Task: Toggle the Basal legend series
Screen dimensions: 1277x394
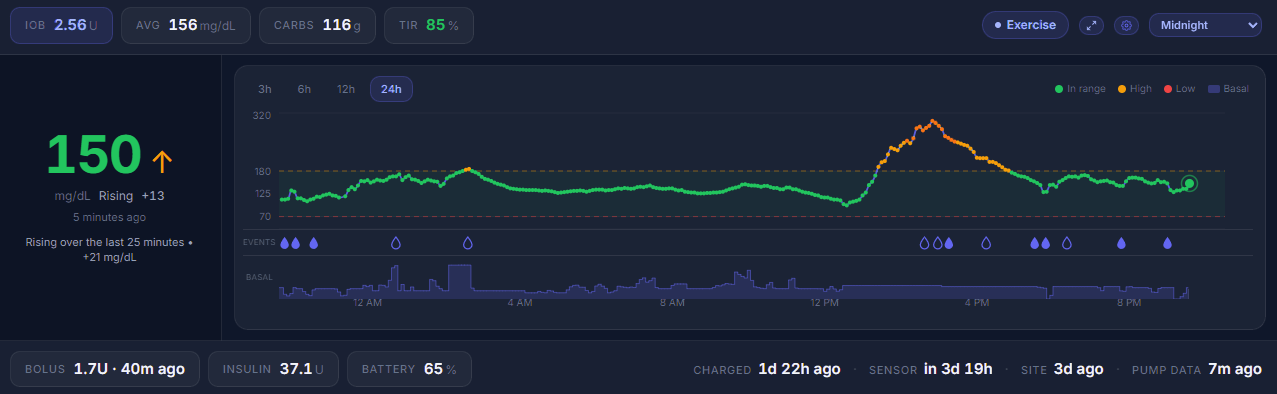Action: 1229,89
